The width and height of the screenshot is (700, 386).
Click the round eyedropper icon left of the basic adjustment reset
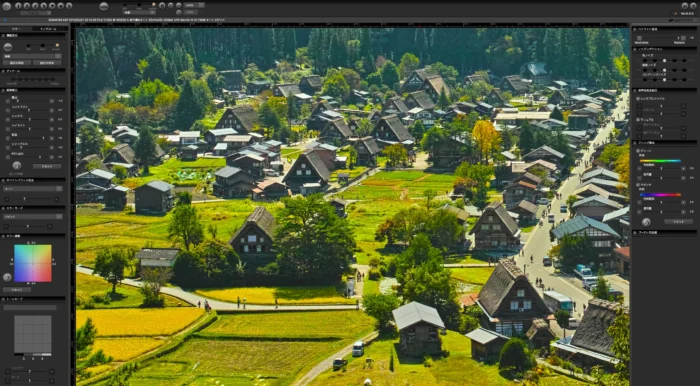[17, 166]
